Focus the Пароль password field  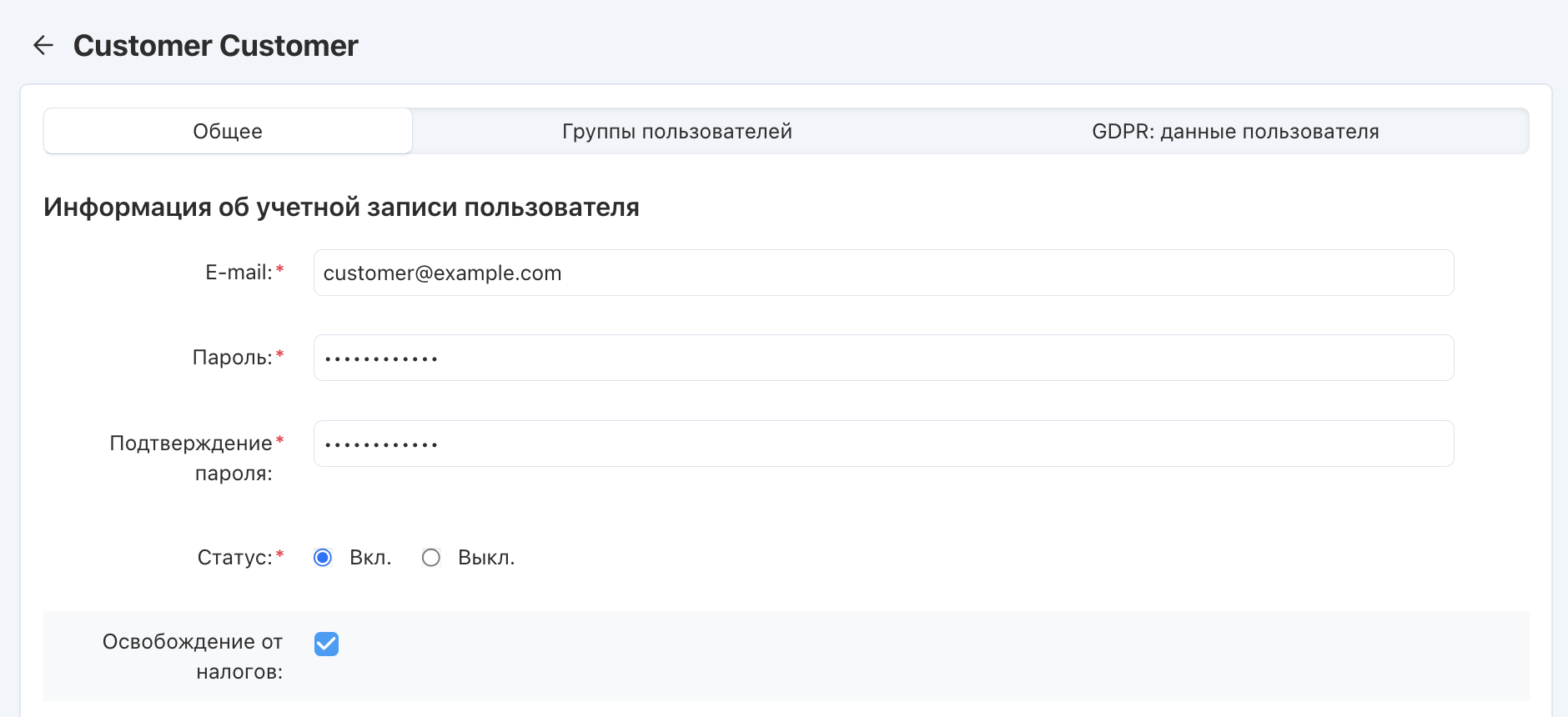coord(882,358)
